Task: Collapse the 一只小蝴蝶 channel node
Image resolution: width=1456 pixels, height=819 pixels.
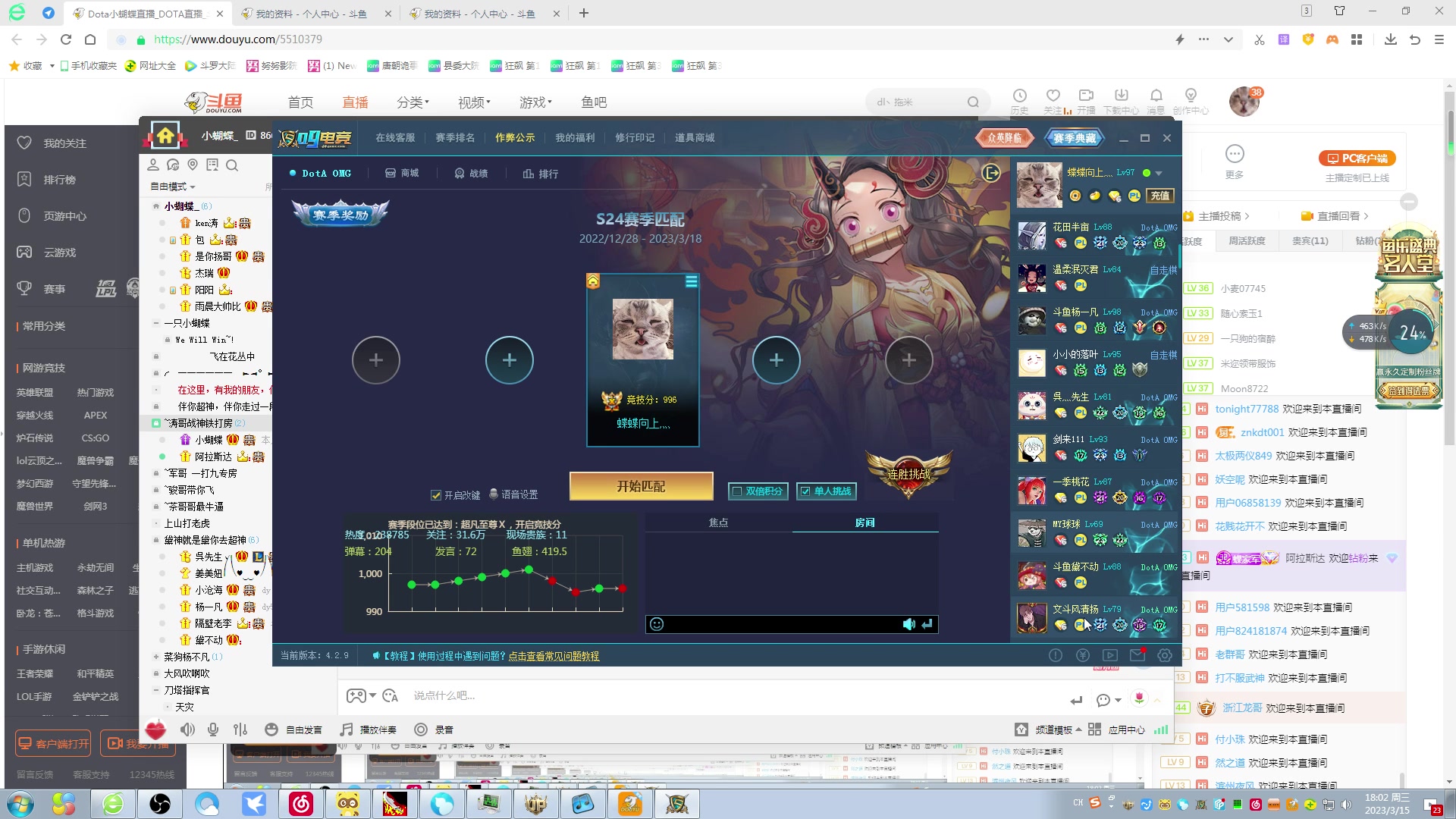Action: (x=156, y=323)
